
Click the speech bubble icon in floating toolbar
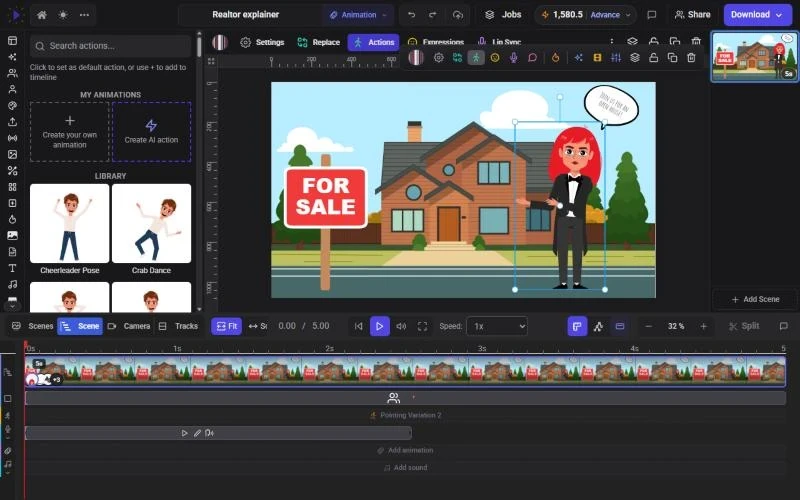pyautogui.click(x=533, y=58)
